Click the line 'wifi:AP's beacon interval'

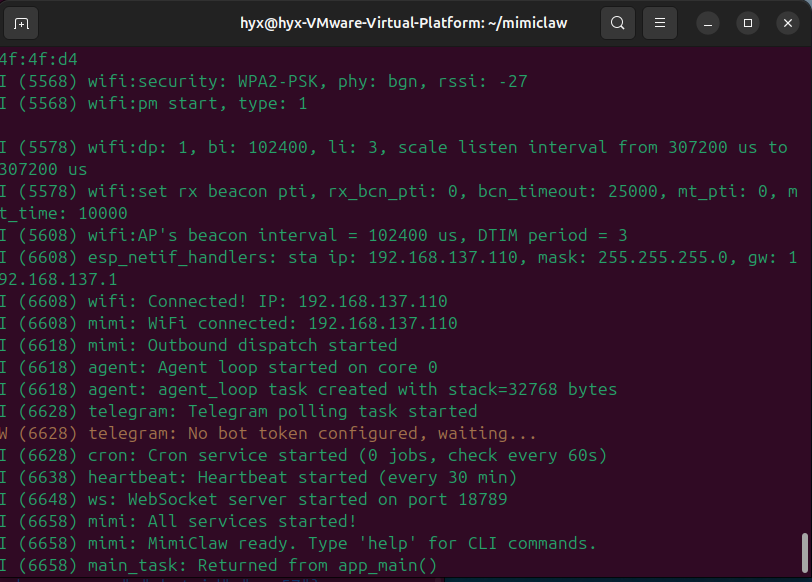pyautogui.click(x=313, y=236)
